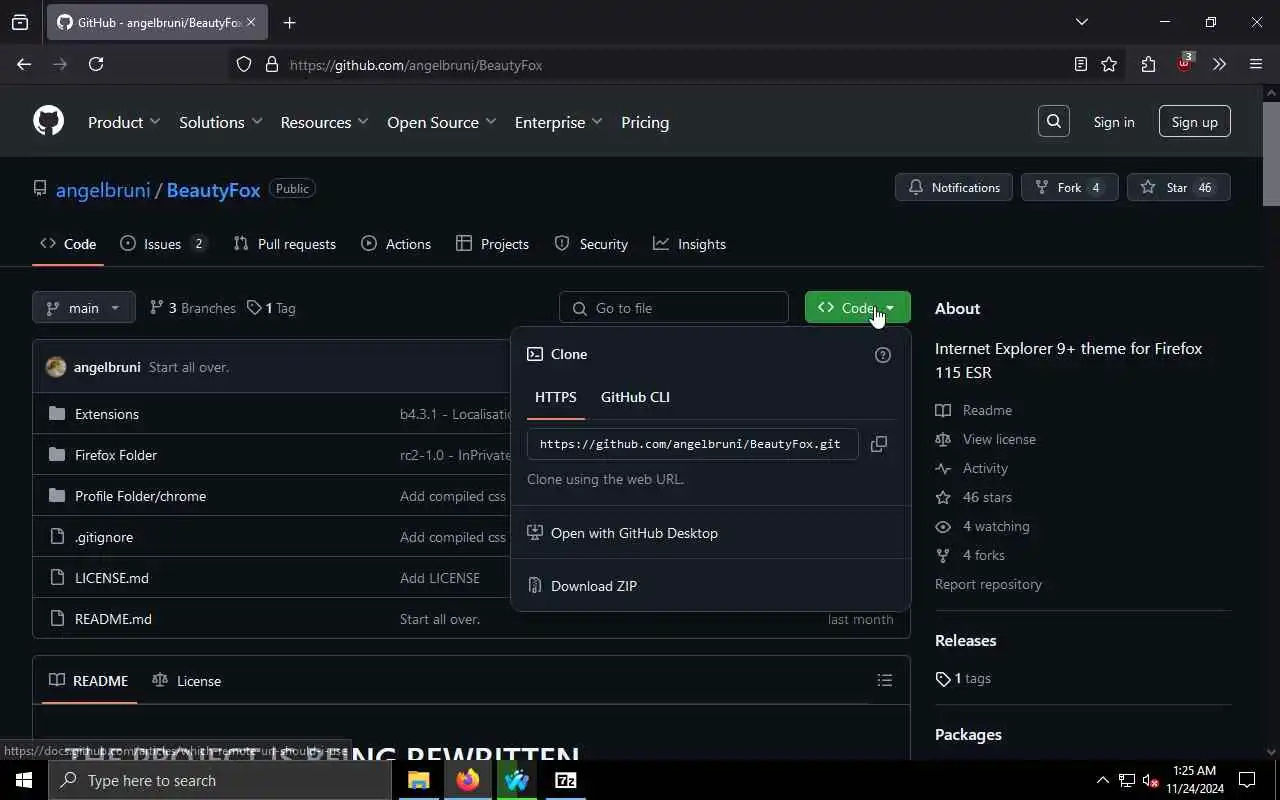Click the Clone help question mark icon
The height and width of the screenshot is (800, 1280).
point(882,355)
